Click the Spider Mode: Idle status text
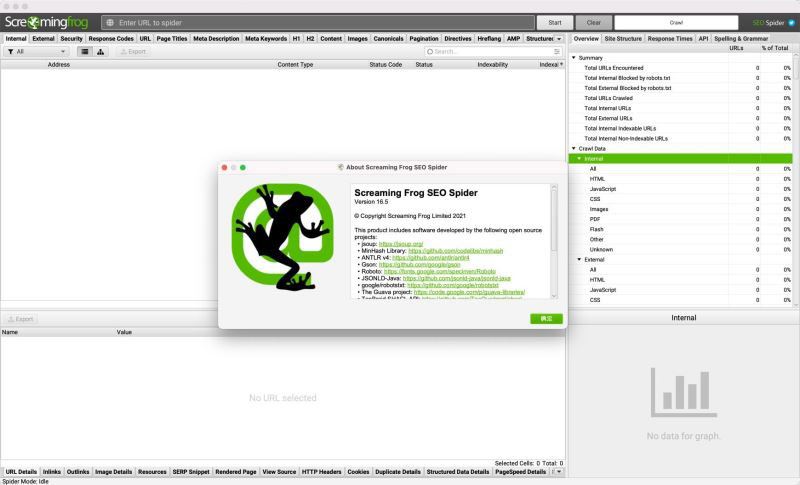The image size is (800, 485). tap(26, 481)
